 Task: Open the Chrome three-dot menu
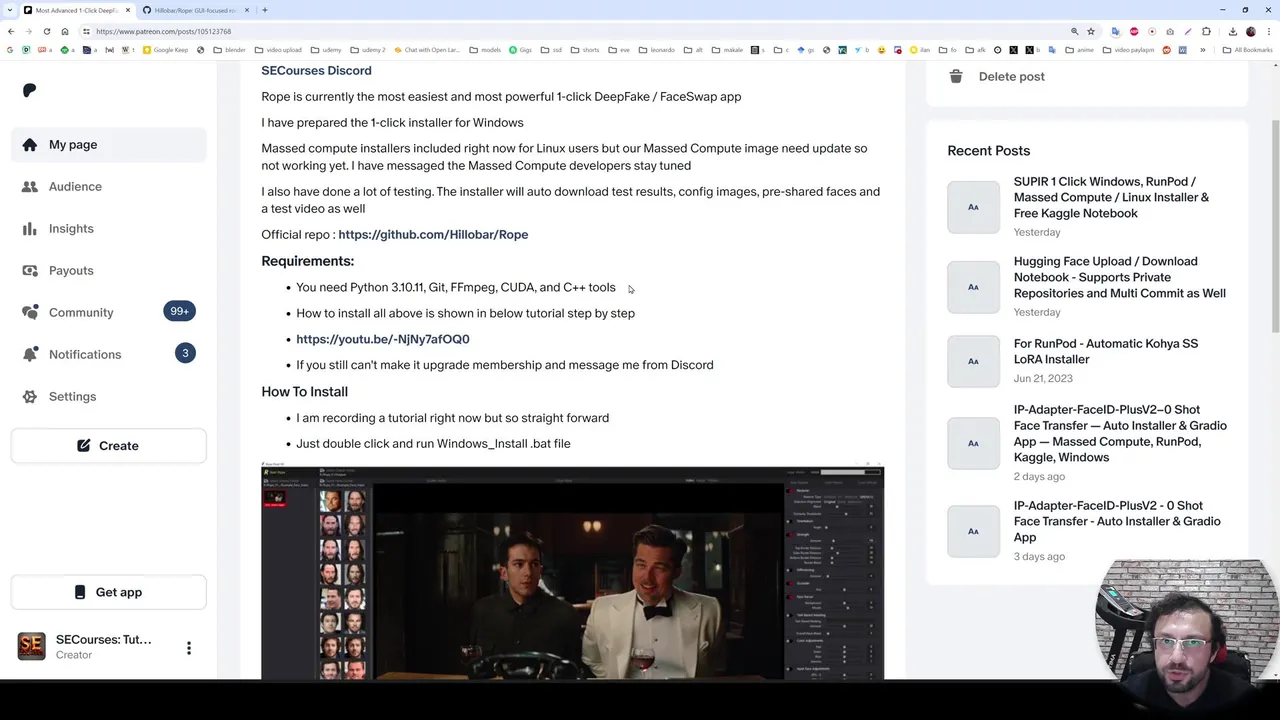(1269, 31)
